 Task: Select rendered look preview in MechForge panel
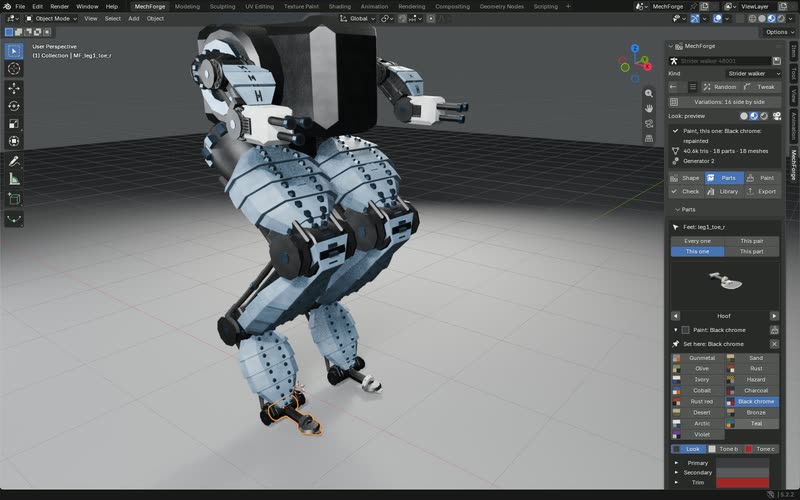764,116
